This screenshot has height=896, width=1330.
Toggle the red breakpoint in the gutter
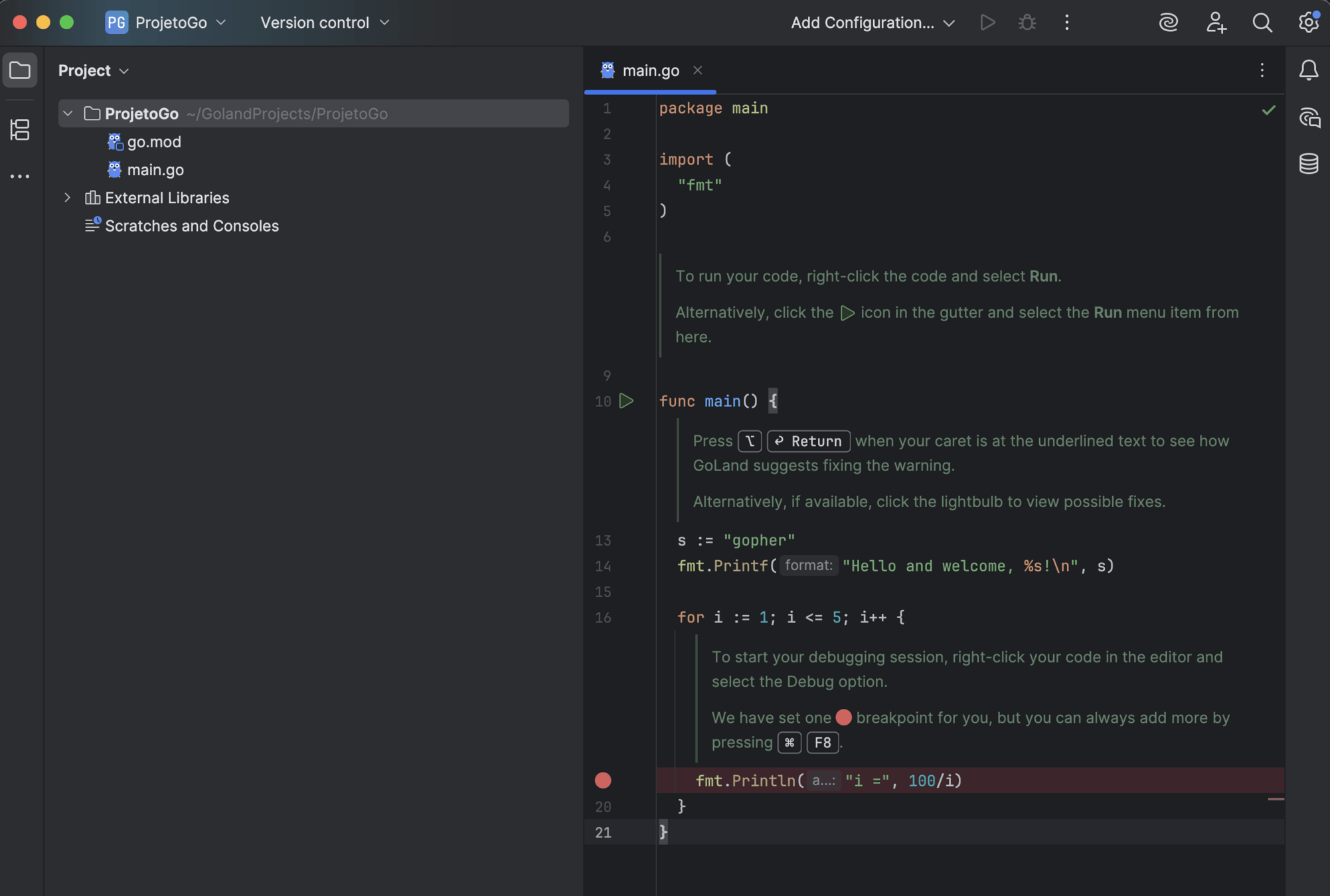pos(603,781)
